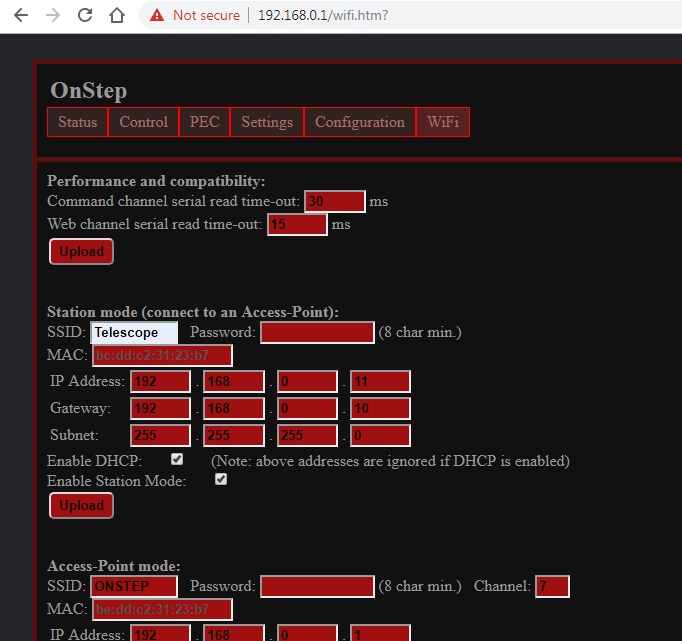Edit Gateway first octet 192
The height and width of the screenshot is (641, 682).
(x=160, y=408)
